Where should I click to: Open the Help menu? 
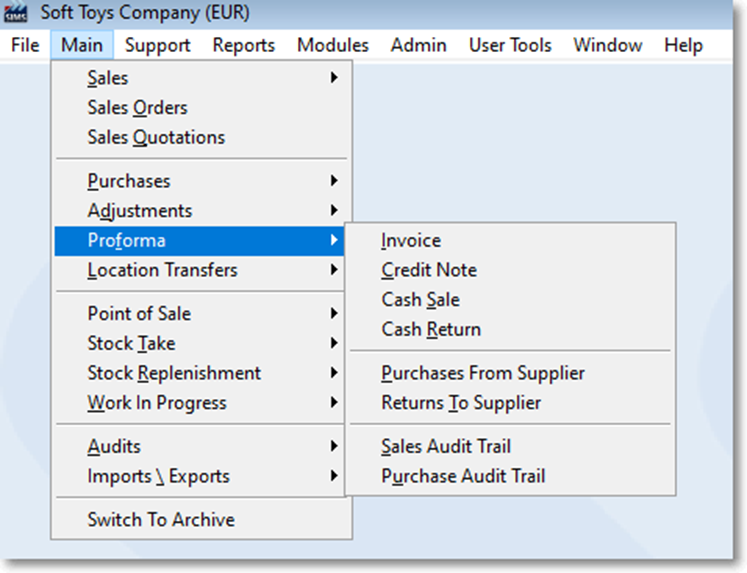click(x=683, y=45)
